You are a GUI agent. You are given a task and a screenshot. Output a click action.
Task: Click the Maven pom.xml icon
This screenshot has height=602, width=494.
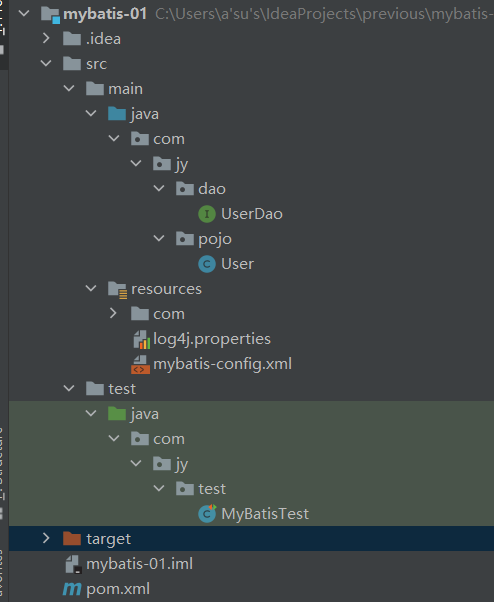(72, 589)
